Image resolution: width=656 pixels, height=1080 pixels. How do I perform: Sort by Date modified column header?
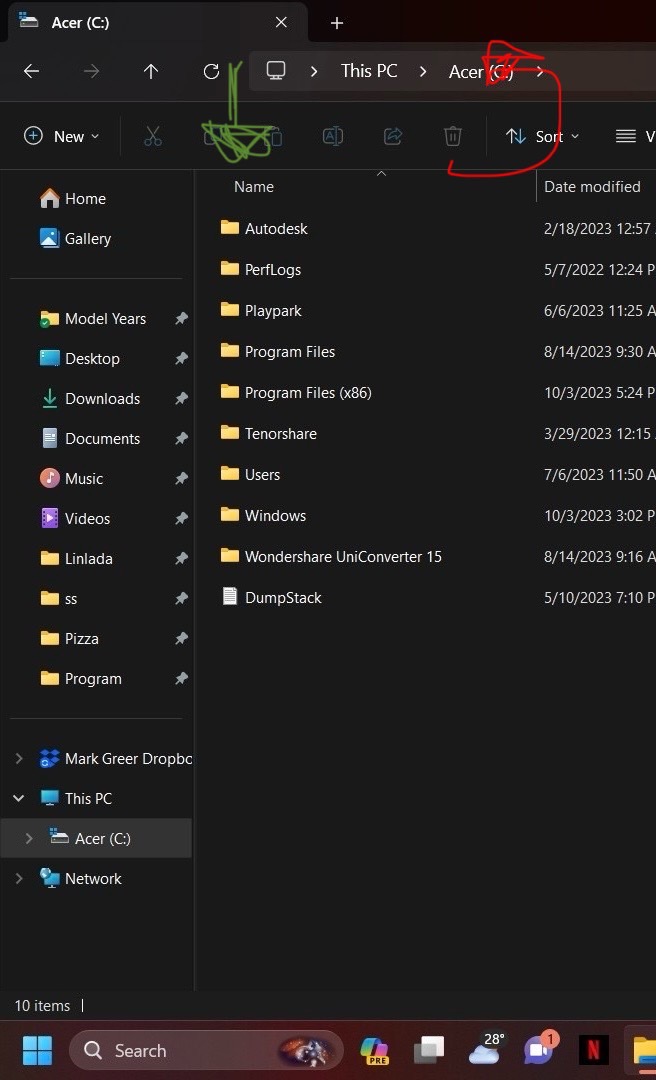pos(593,187)
